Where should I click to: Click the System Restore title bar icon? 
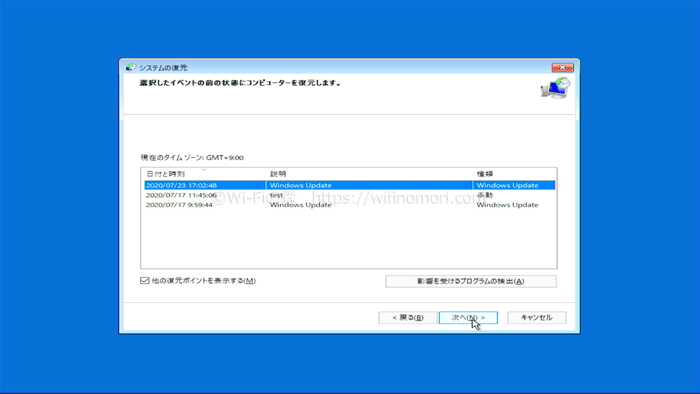click(x=130, y=67)
